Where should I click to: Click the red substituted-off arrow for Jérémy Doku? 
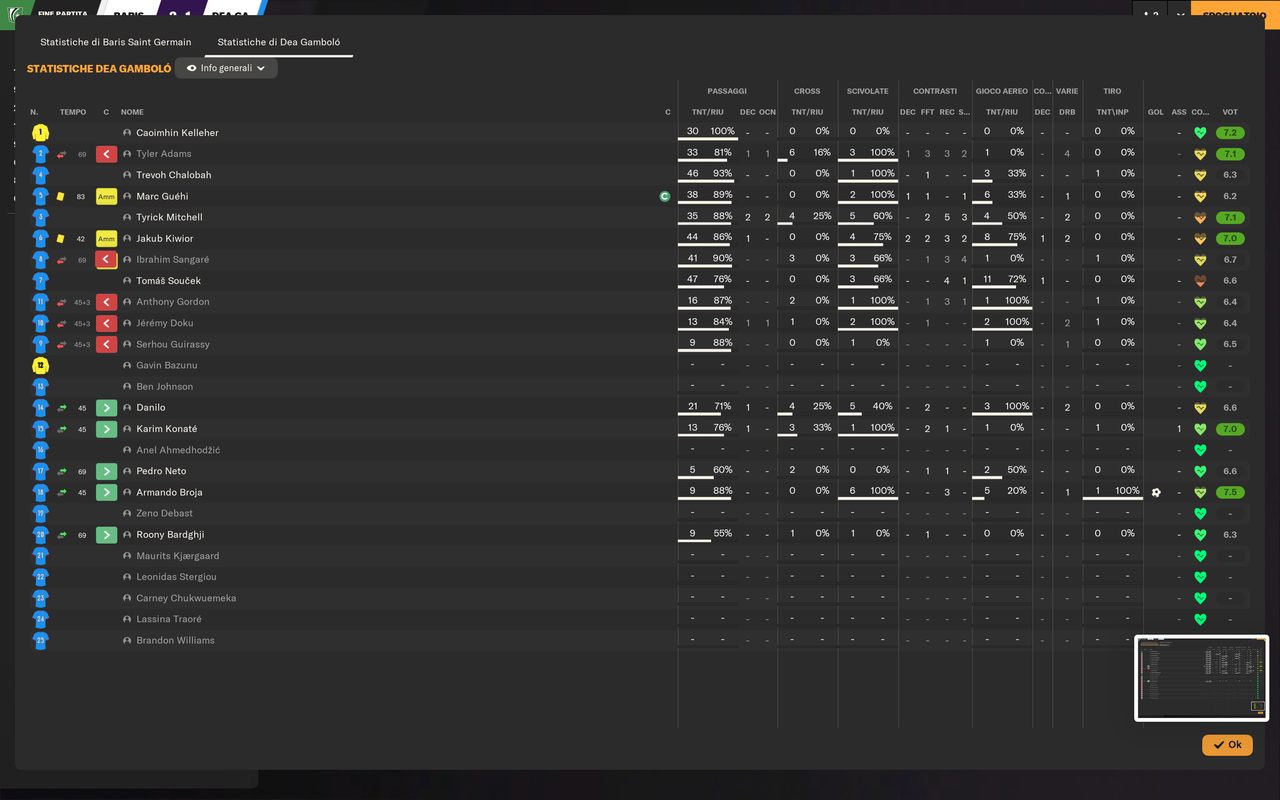[107, 323]
